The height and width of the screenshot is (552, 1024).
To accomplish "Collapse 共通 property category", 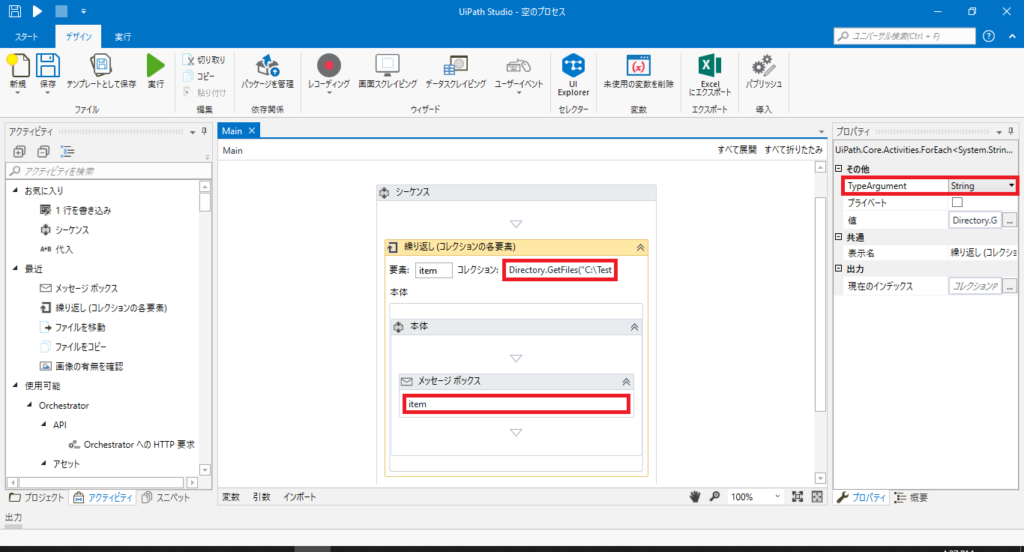I will click(x=839, y=237).
